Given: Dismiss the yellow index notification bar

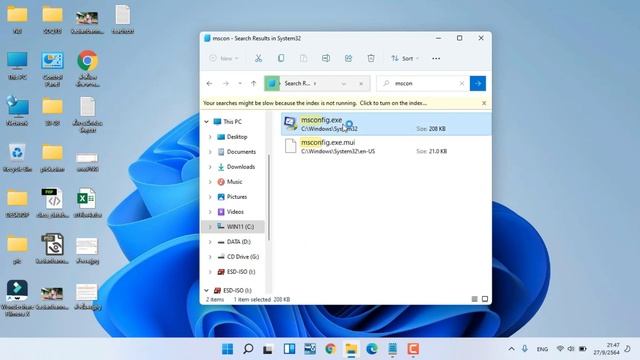Looking at the screenshot, I should pos(484,103).
